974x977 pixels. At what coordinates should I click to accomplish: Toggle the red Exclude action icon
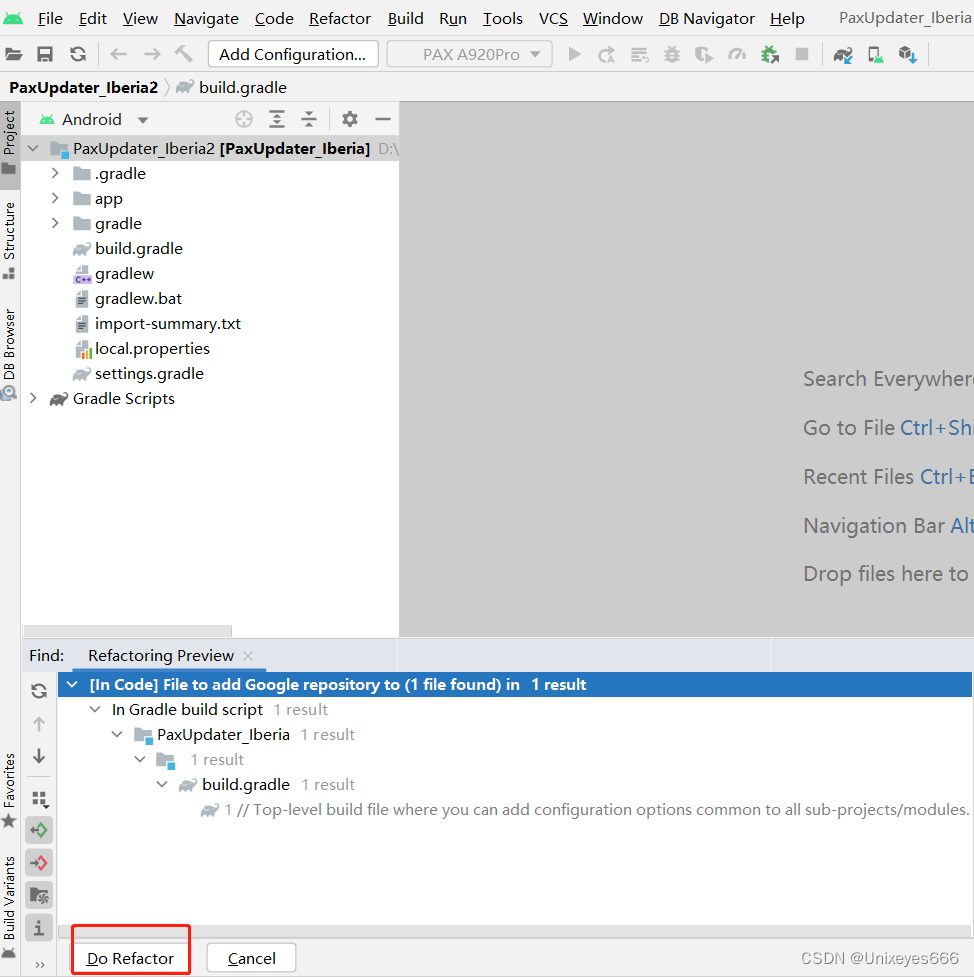[x=39, y=863]
